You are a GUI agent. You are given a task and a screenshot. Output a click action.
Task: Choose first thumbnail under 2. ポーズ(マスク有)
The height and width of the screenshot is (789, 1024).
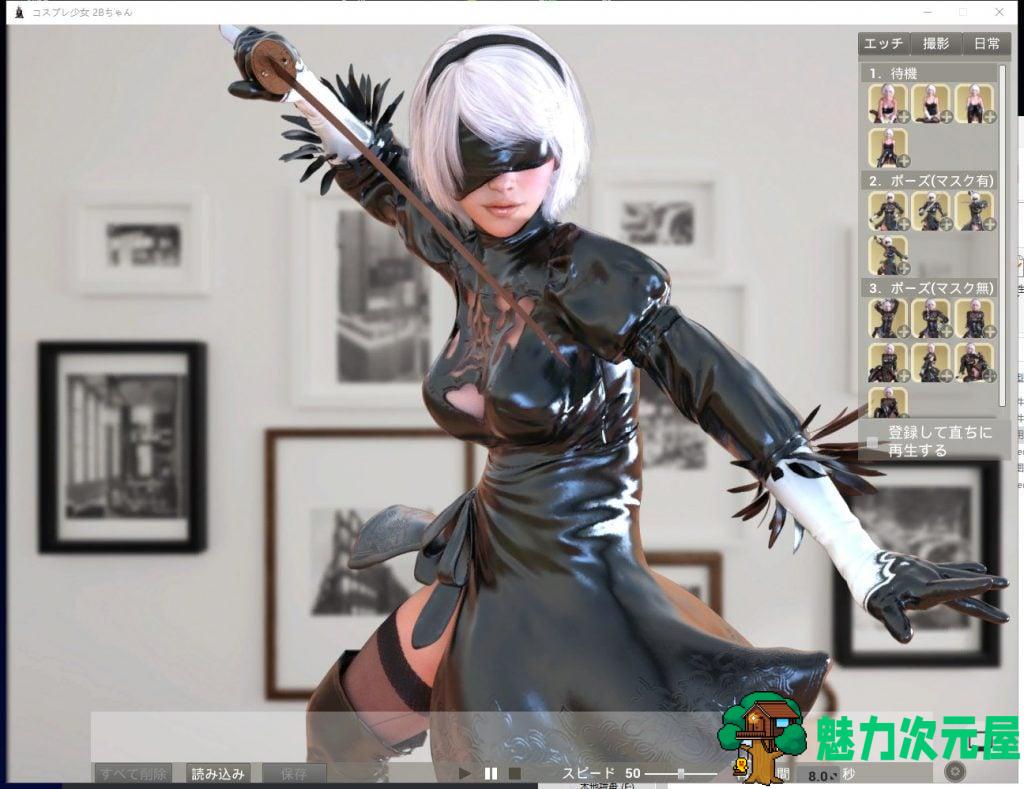click(888, 211)
